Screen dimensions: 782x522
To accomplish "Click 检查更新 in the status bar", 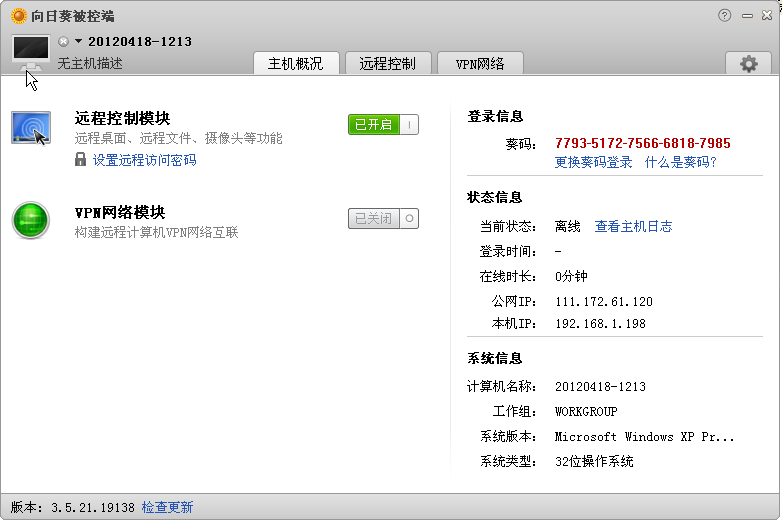I will (167, 507).
